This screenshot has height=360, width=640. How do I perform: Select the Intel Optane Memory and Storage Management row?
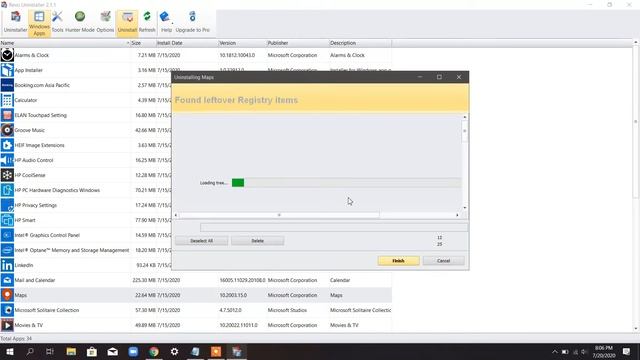pyautogui.click(x=196, y=250)
